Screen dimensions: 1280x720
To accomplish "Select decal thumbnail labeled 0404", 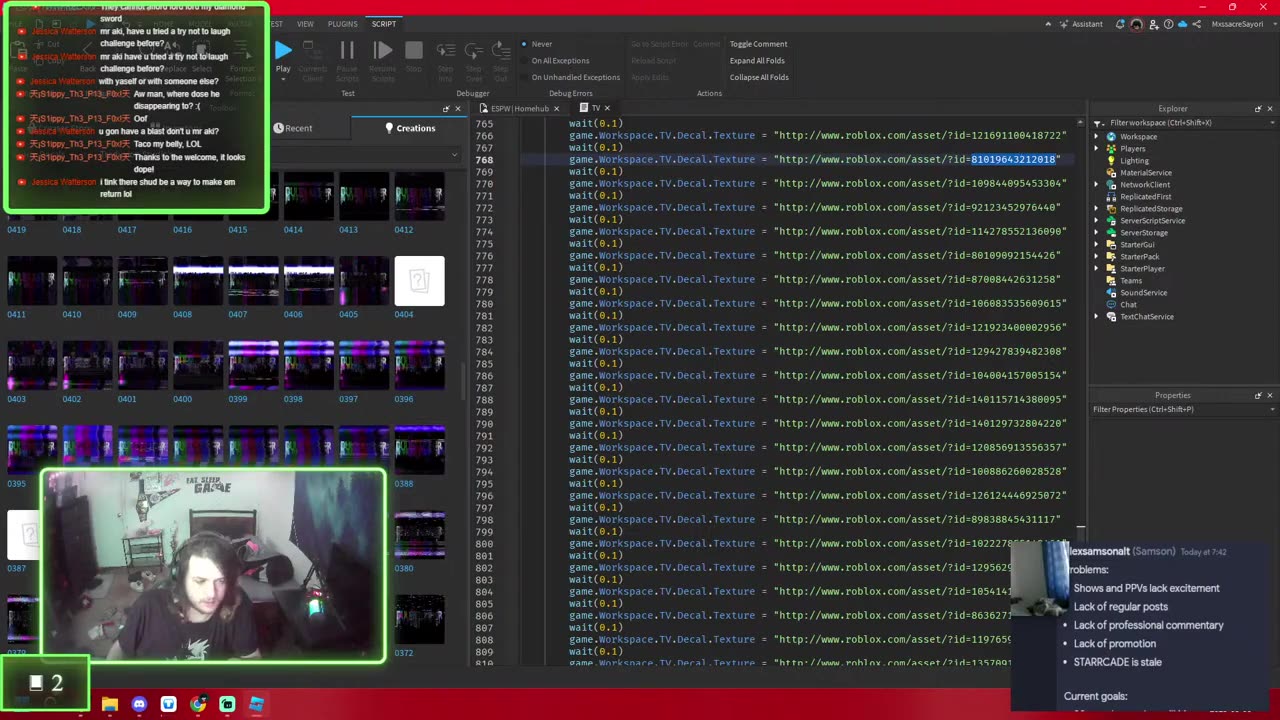I will click(x=419, y=282).
